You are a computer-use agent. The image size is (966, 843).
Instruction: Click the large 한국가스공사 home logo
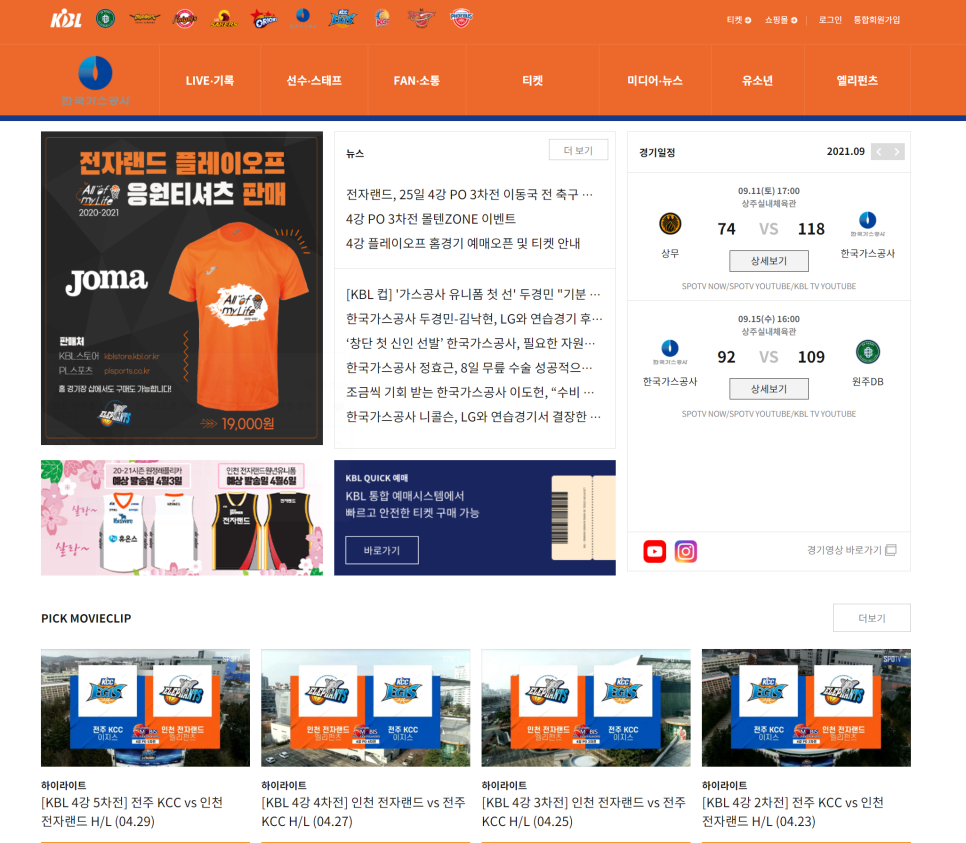point(95,80)
